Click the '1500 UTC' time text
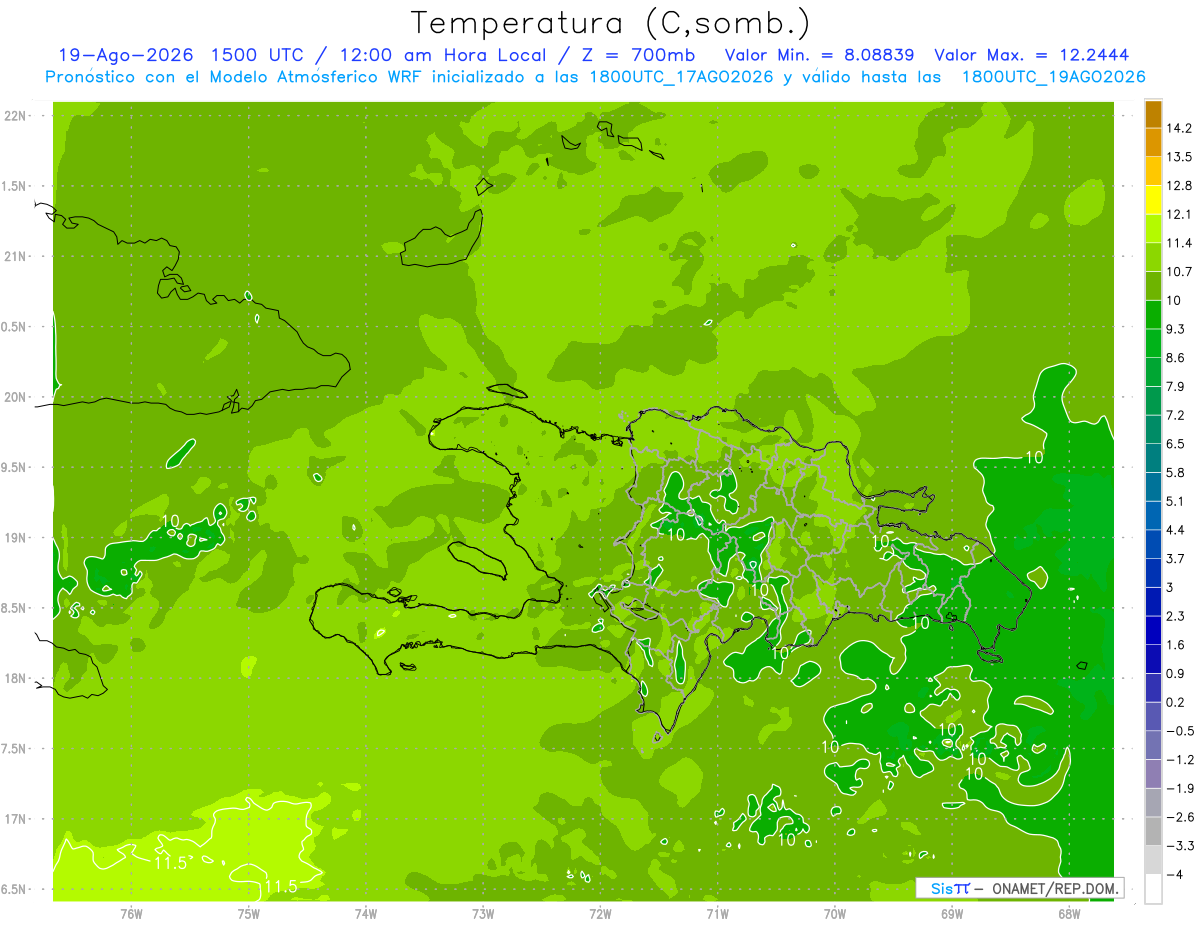 259,56
